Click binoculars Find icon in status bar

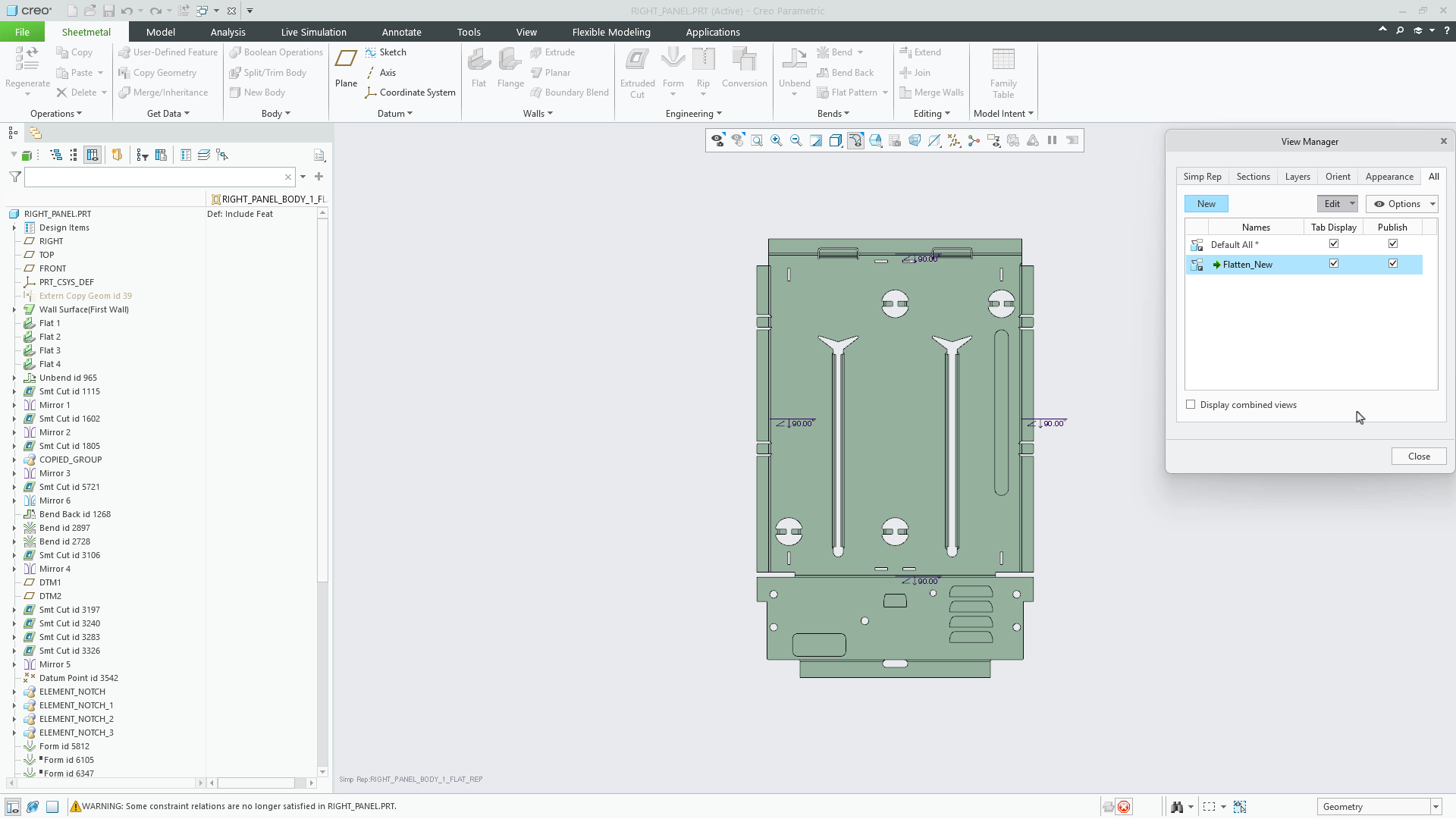(x=1177, y=807)
